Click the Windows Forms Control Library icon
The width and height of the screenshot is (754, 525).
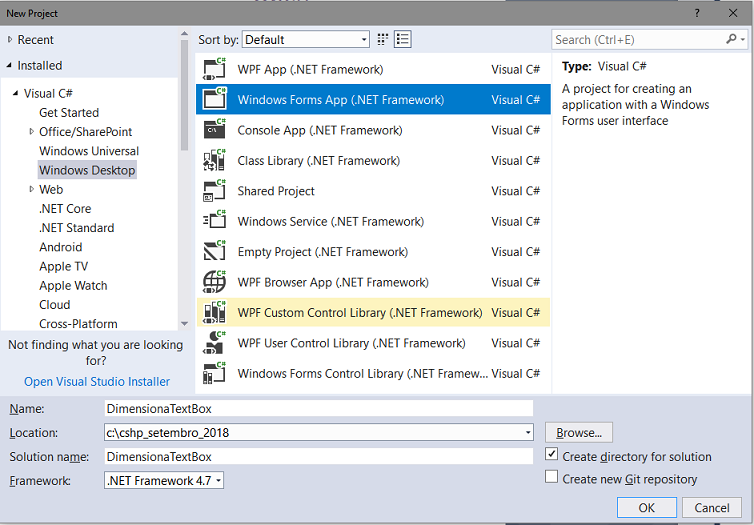click(x=214, y=373)
